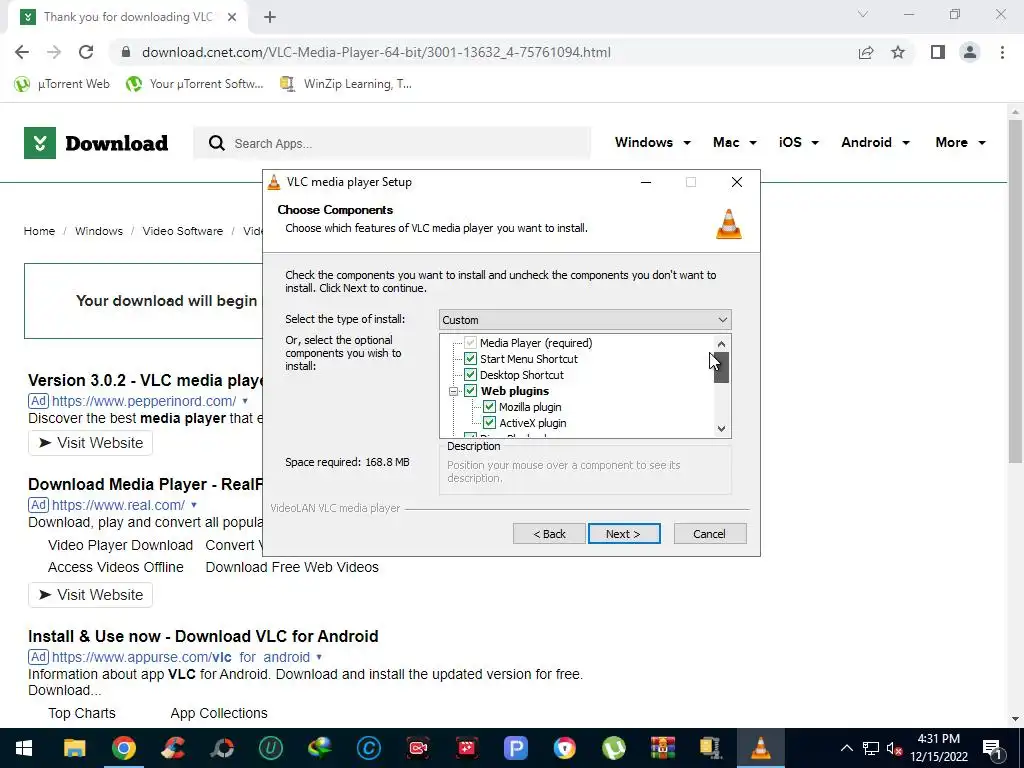Reload the page with the refresh icon
The width and height of the screenshot is (1024, 768).
[x=86, y=52]
